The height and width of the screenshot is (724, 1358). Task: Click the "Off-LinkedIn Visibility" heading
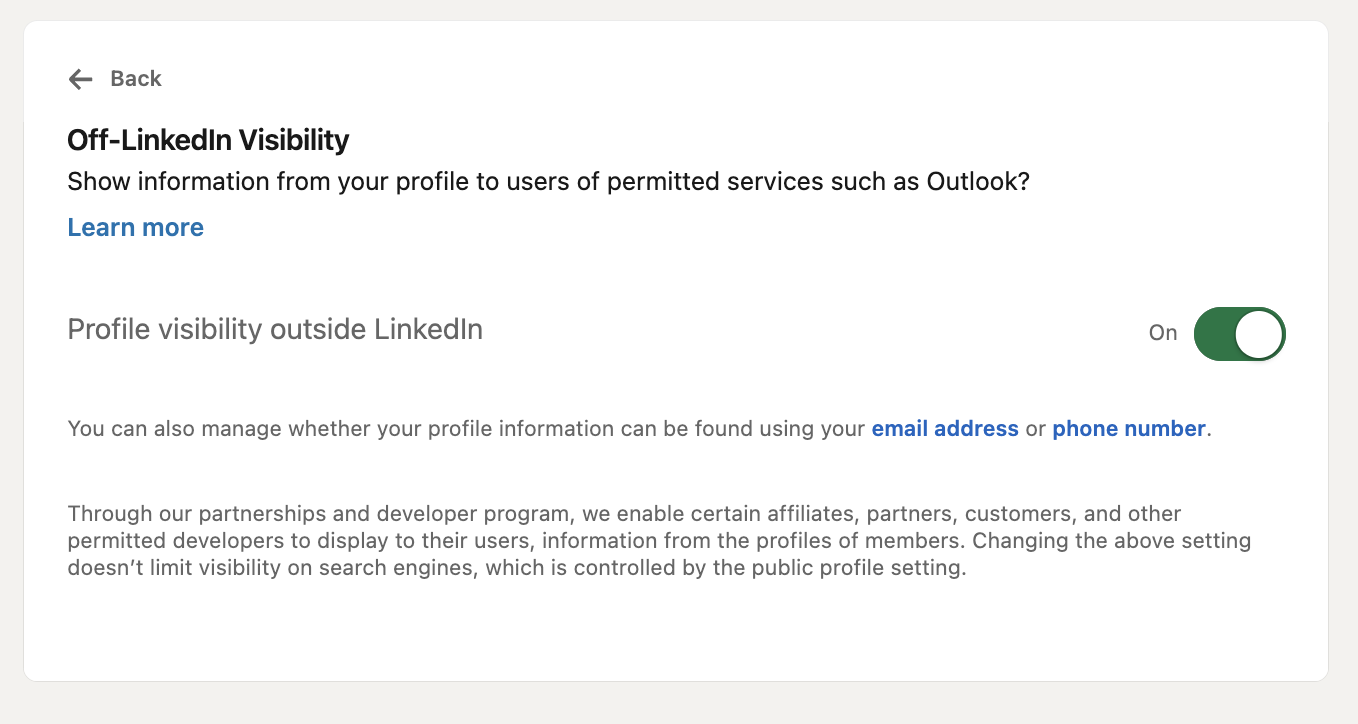point(208,140)
